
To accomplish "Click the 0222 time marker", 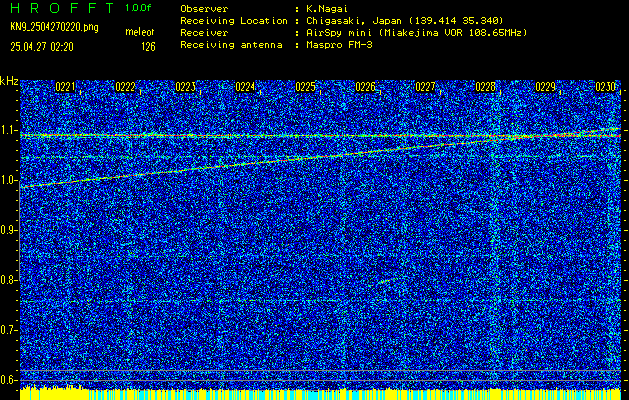I will 125,87.
